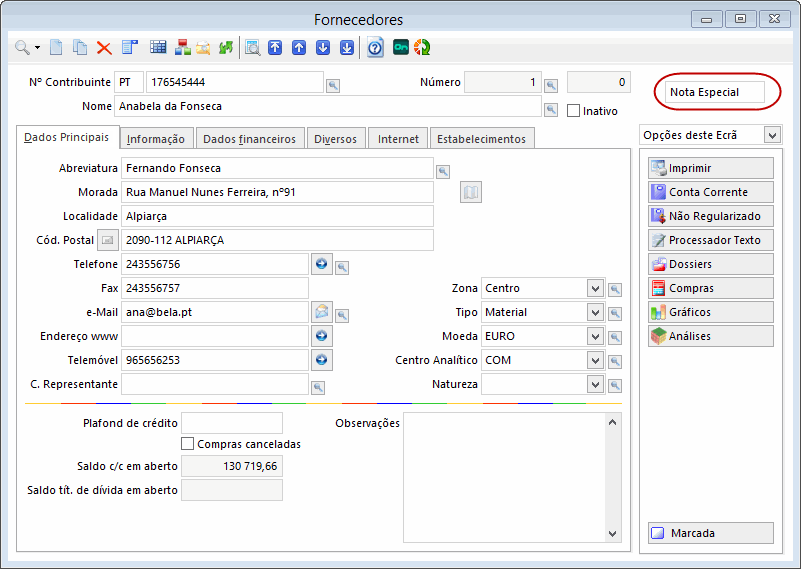Launch Processador Texto
Viewport: 801px width, 569px height.
pyautogui.click(x=711, y=240)
